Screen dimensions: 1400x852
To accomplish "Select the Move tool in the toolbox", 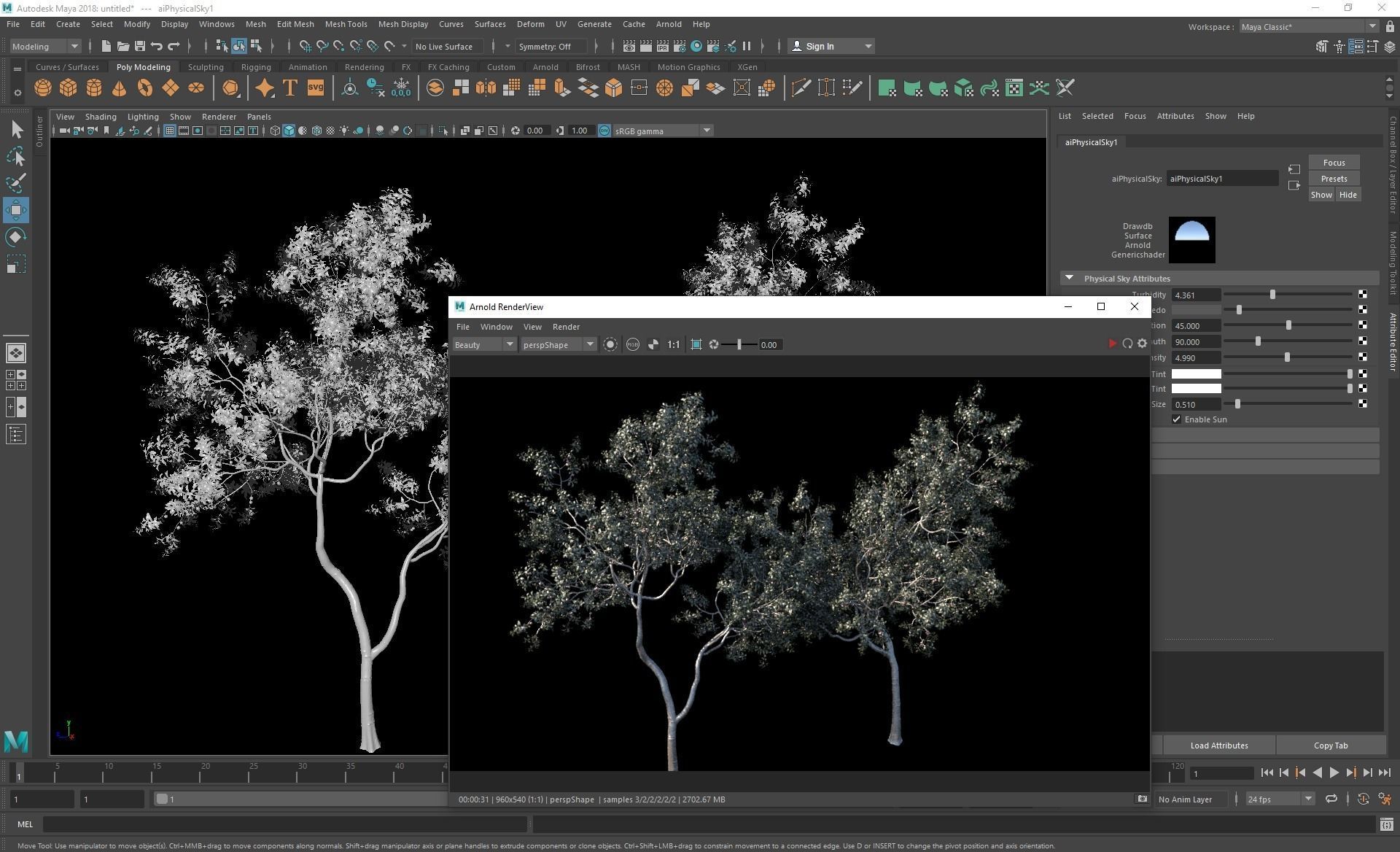I will (16, 210).
